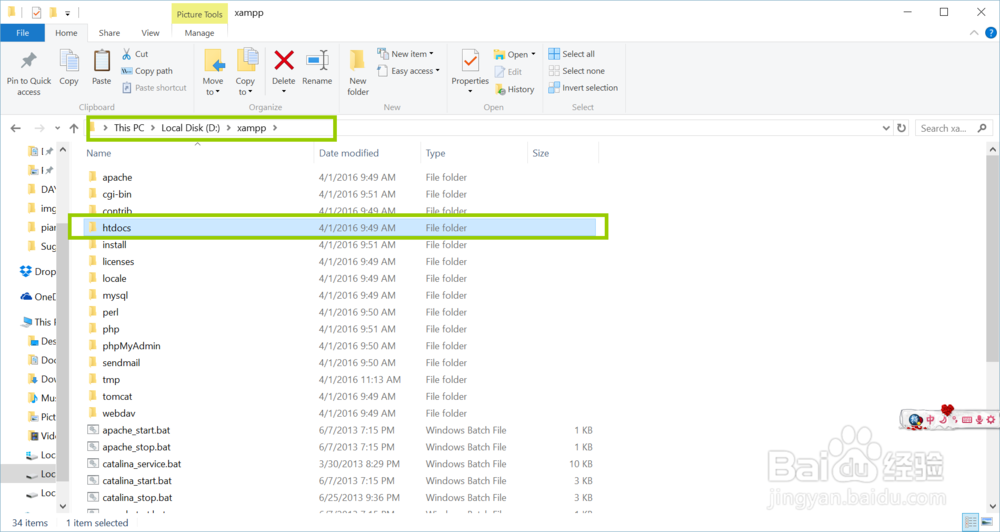Click Select all
Screen dimensions: 1000x532
[571, 54]
